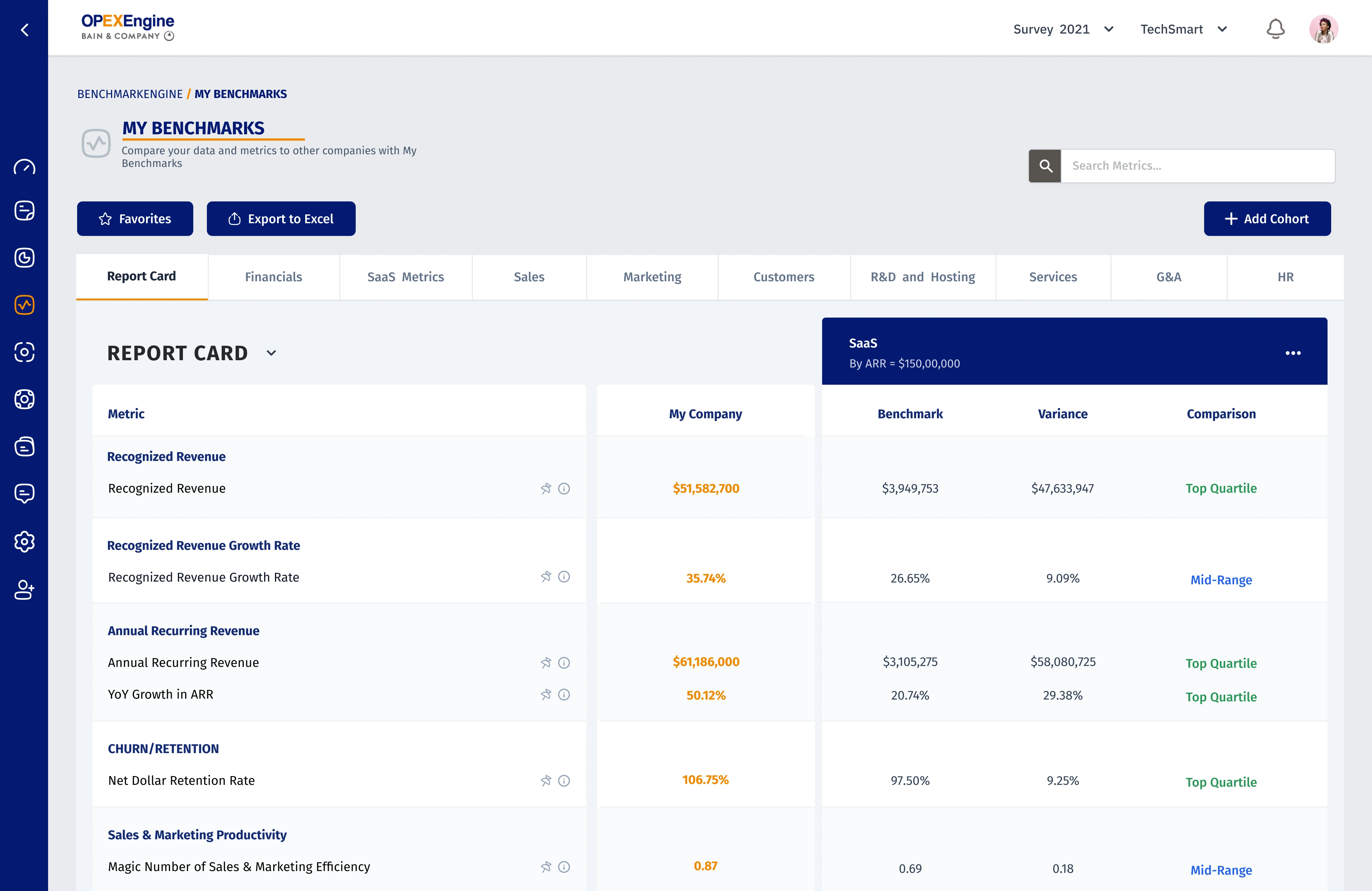Screen dimensions: 1372x891
Task: Click Export to Excel button
Action: click(x=281, y=218)
